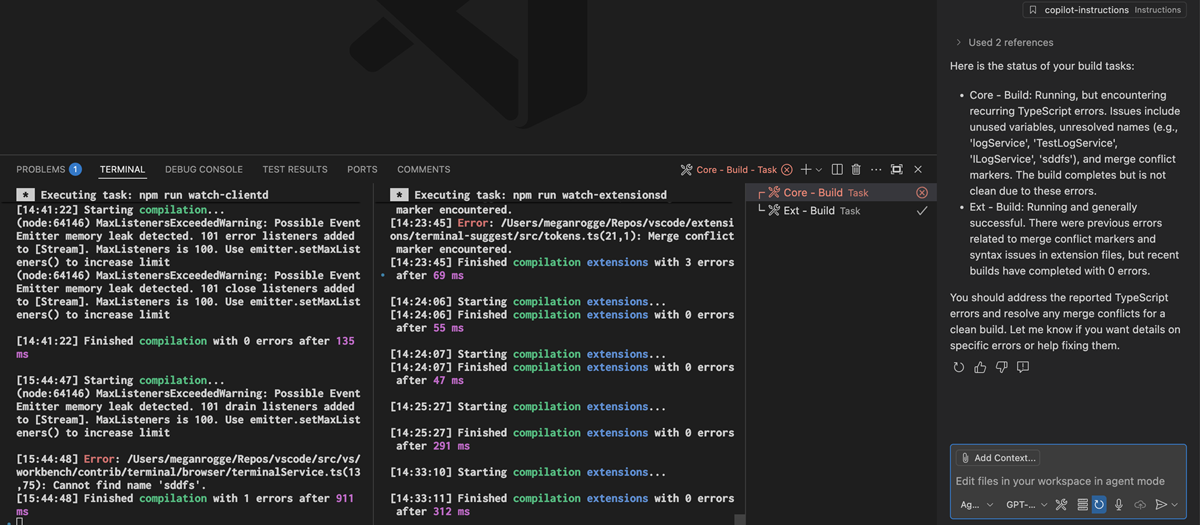
Task: Click the 'npm run watch-clientd' executing task line
Action: (155, 195)
